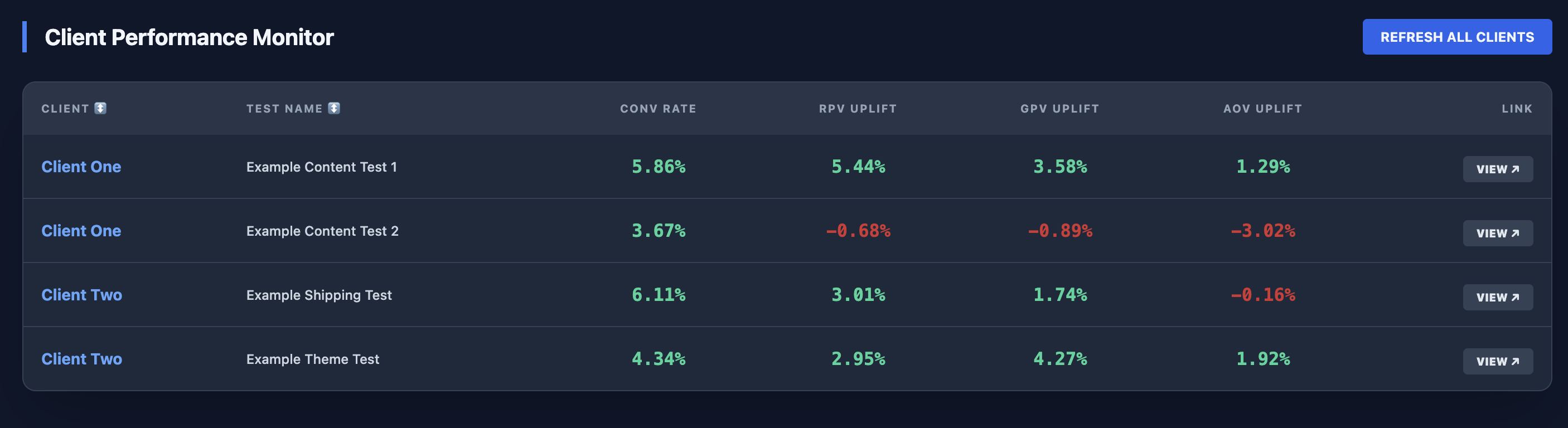Click the Client Performance Monitor heading
1568x428 pixels.
[188, 38]
